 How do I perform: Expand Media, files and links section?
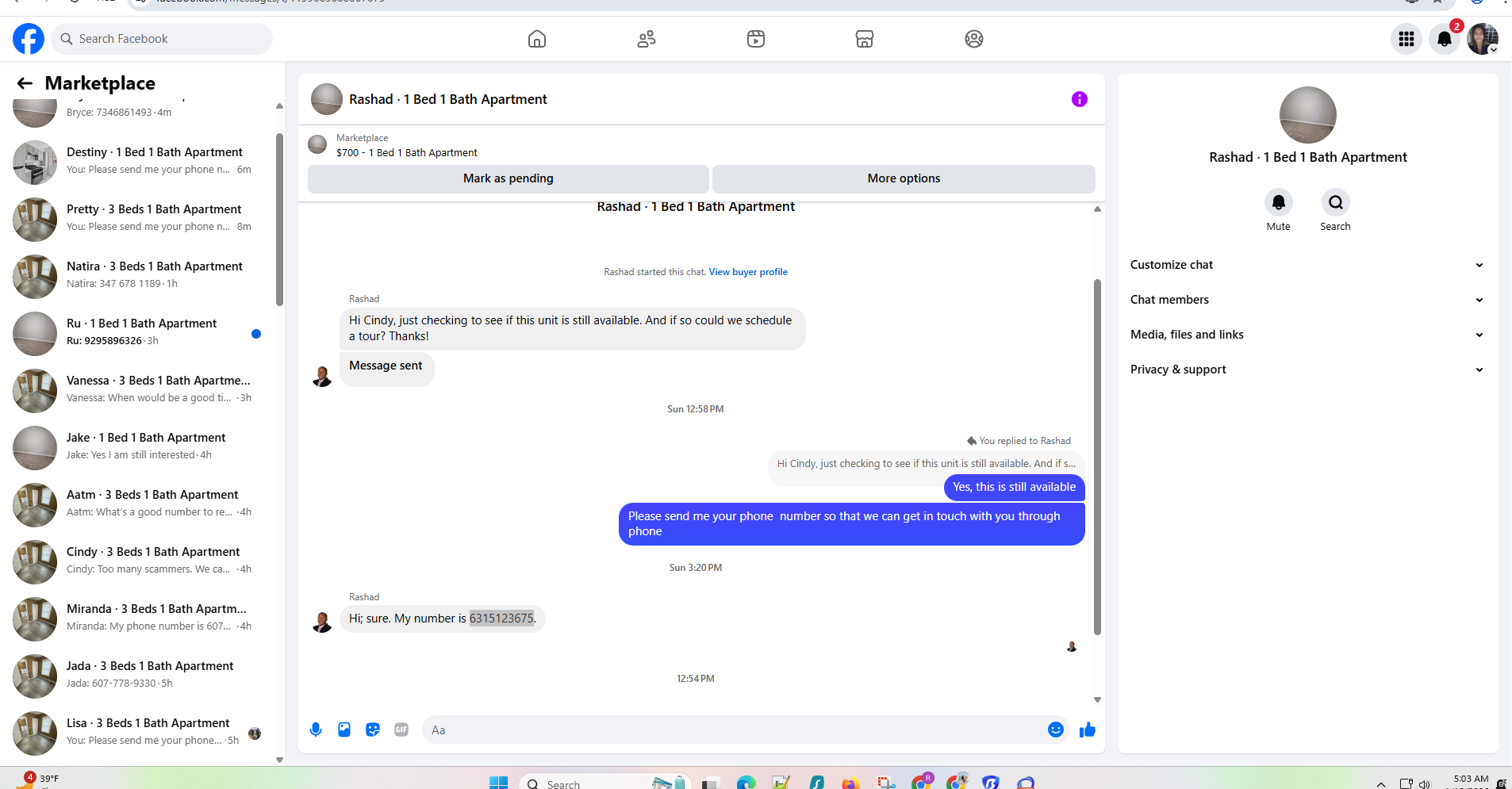(1307, 335)
